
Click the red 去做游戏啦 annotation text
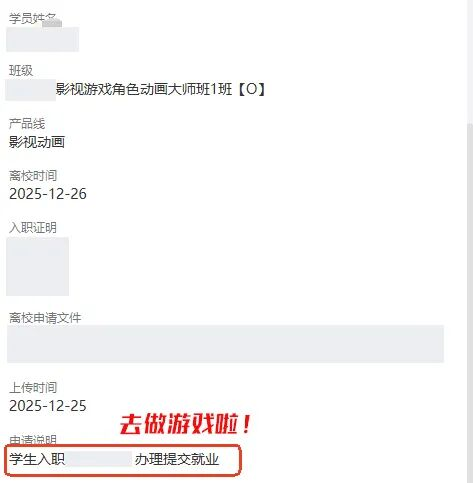(185, 424)
